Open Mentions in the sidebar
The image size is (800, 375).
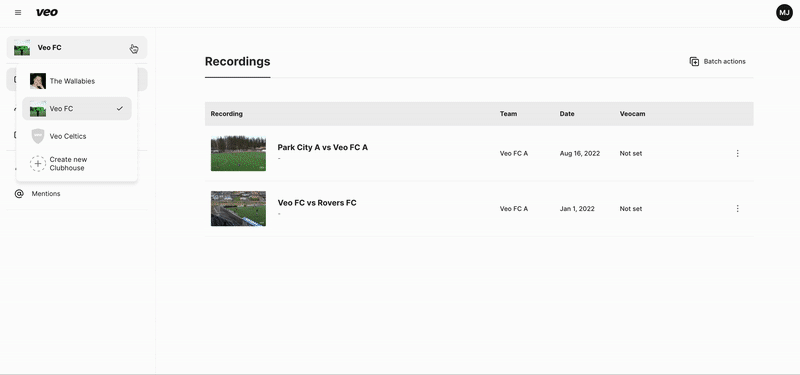coord(77,194)
